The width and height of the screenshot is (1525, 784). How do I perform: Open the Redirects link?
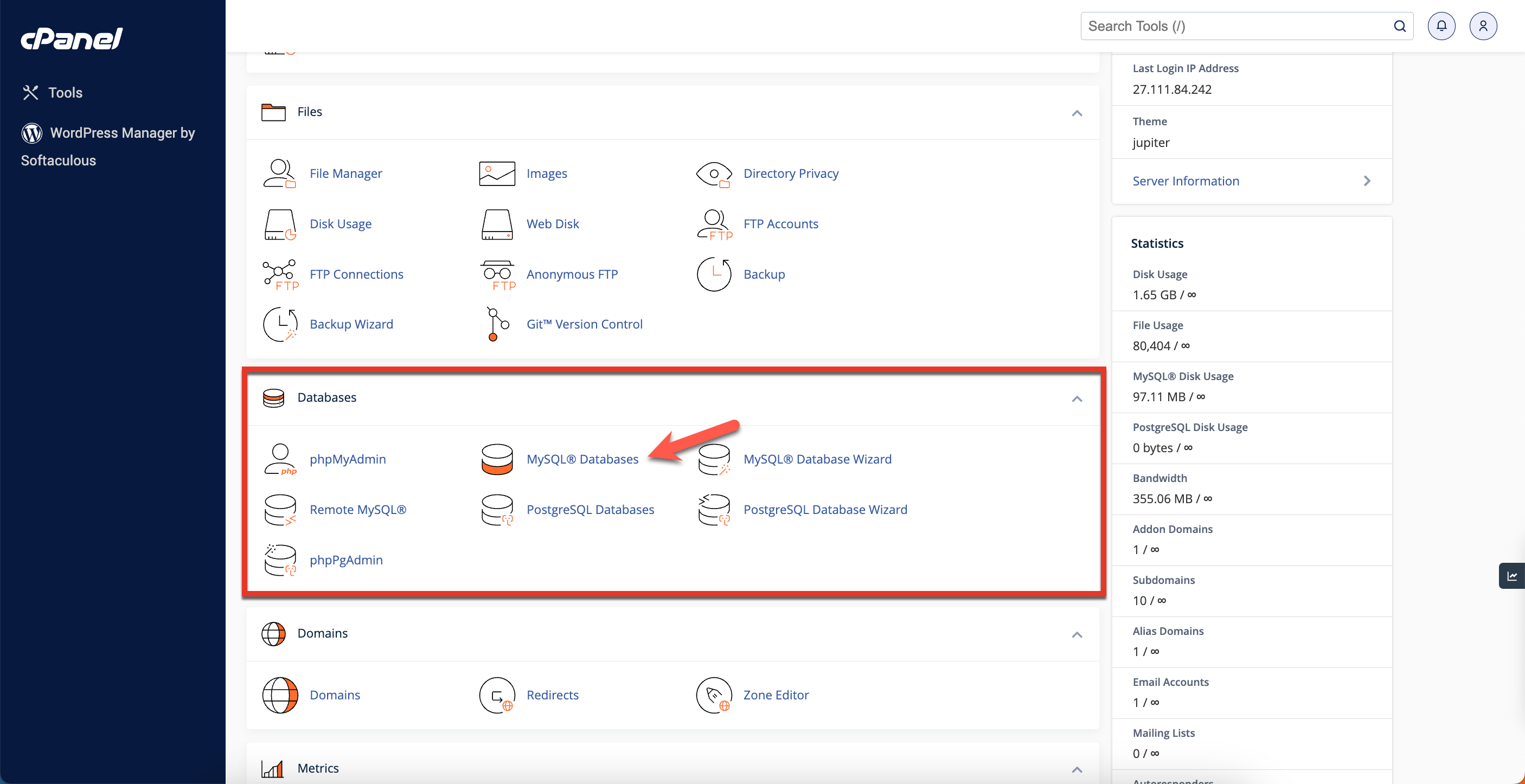tap(552, 695)
